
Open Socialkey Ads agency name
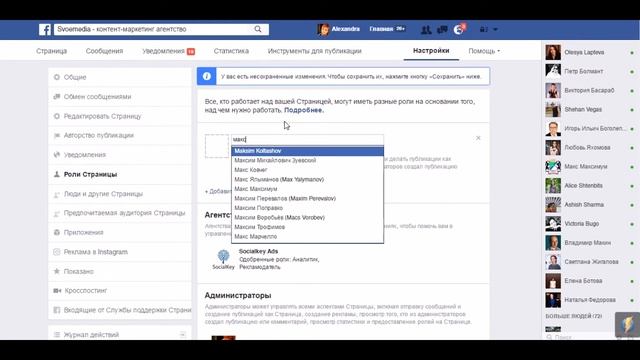click(258, 251)
